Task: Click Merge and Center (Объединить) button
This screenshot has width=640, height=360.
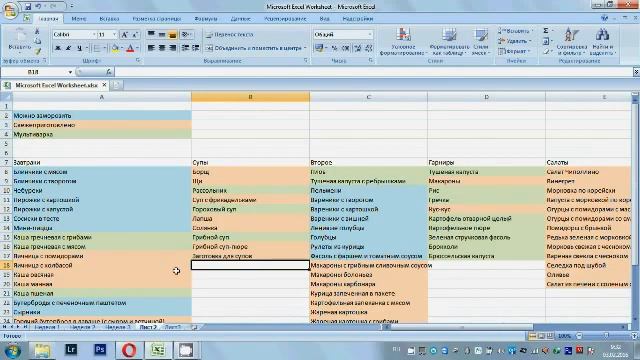Action: 256,48
